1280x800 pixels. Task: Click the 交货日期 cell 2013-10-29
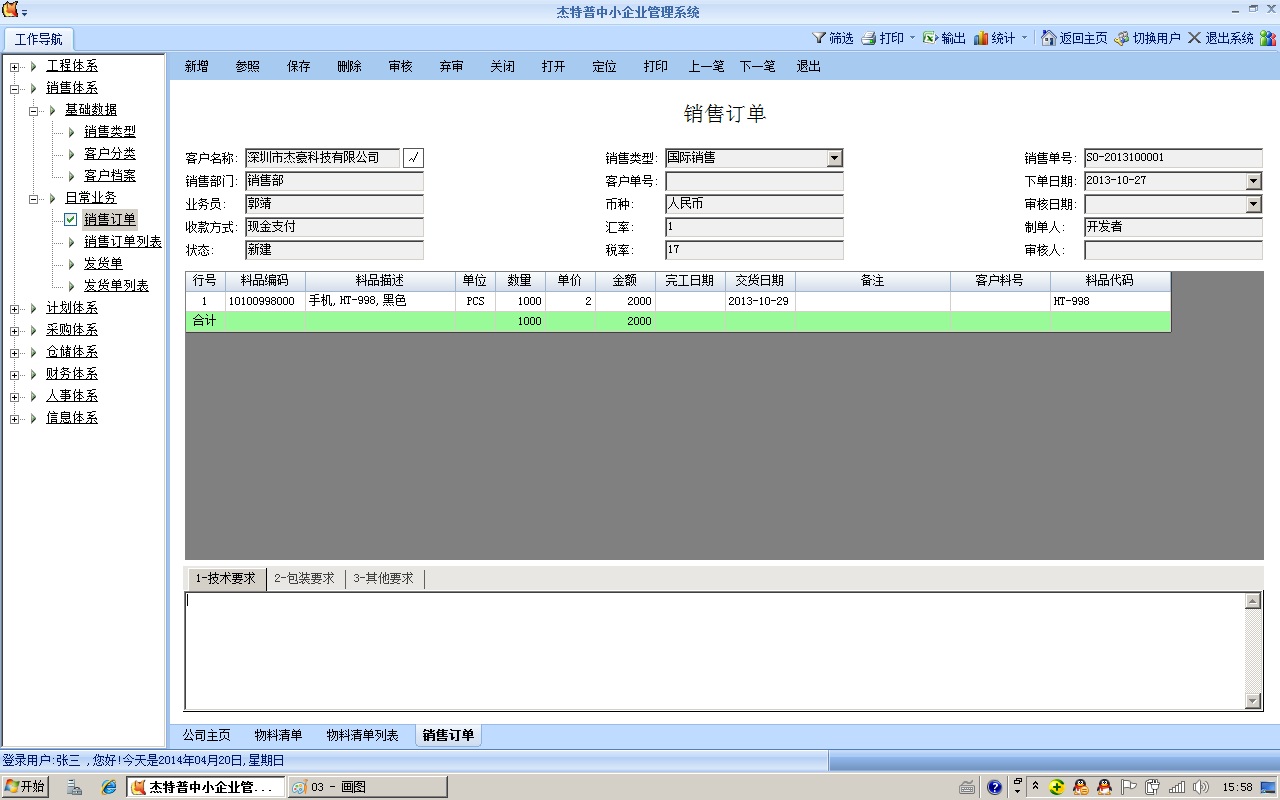click(760, 301)
